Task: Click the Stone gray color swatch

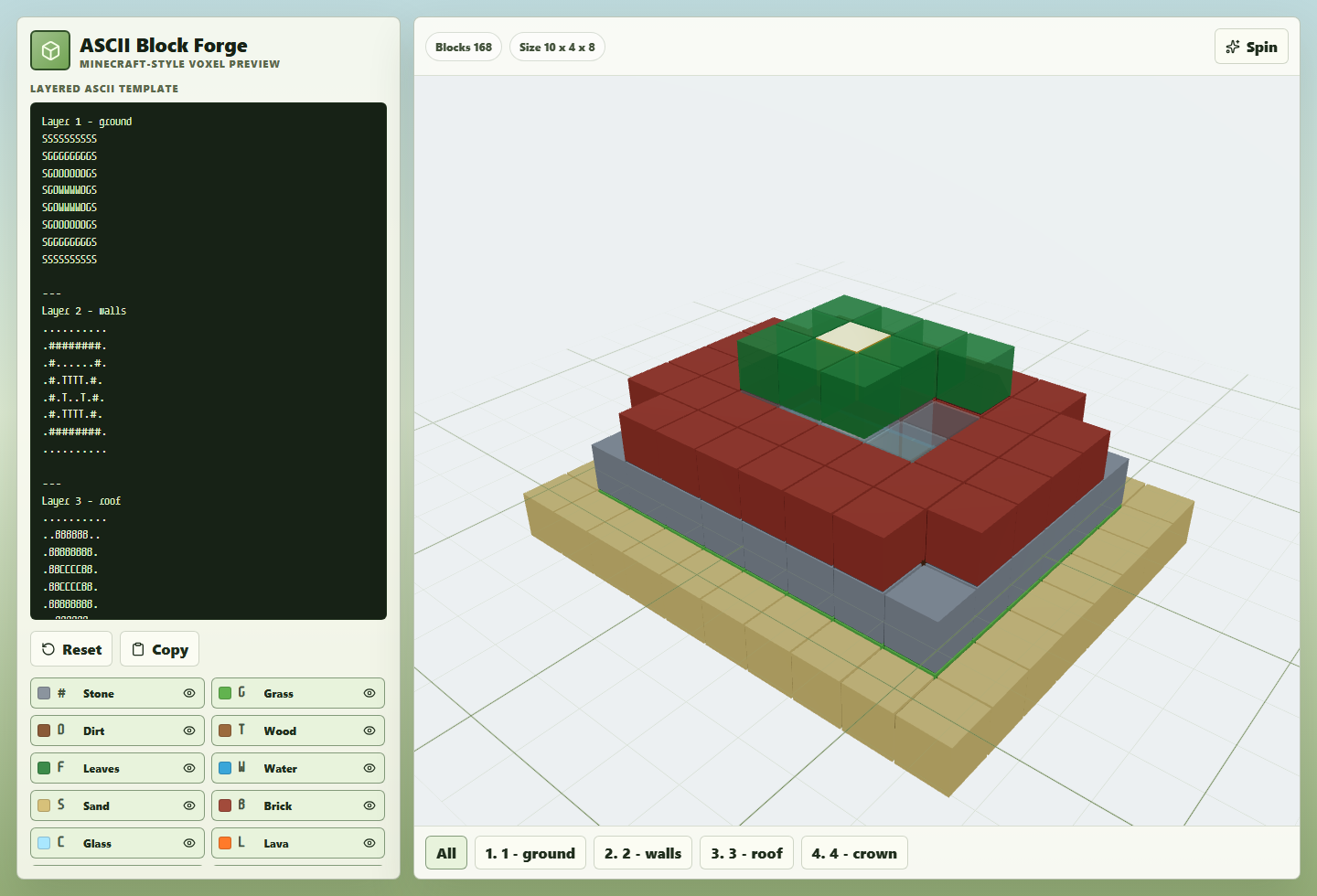Action: click(44, 693)
